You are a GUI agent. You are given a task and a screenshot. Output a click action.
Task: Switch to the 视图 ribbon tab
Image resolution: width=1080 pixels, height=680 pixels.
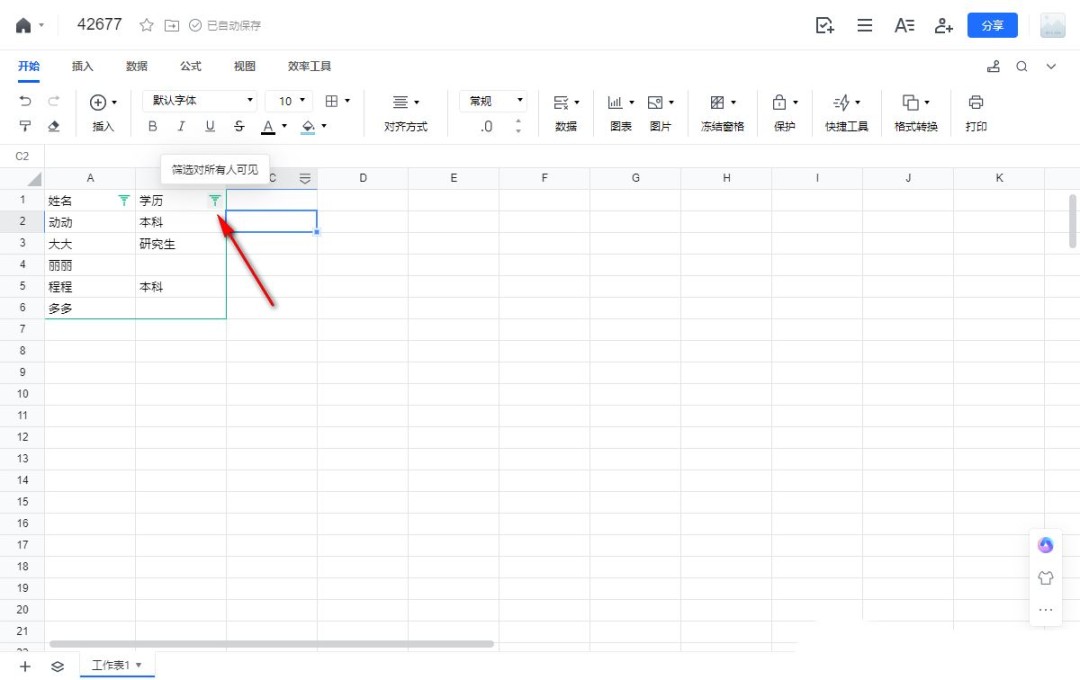244,65
